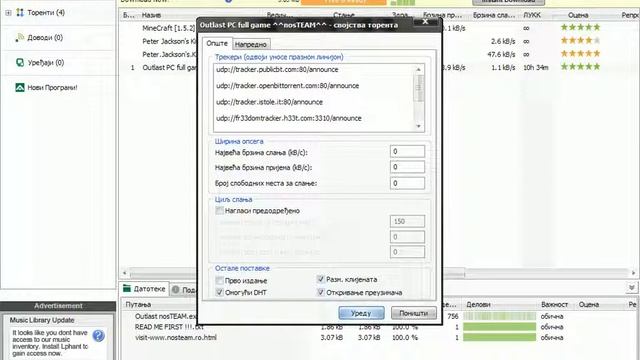Click the pieces bar of READ ME FIRST file

pos(499,327)
